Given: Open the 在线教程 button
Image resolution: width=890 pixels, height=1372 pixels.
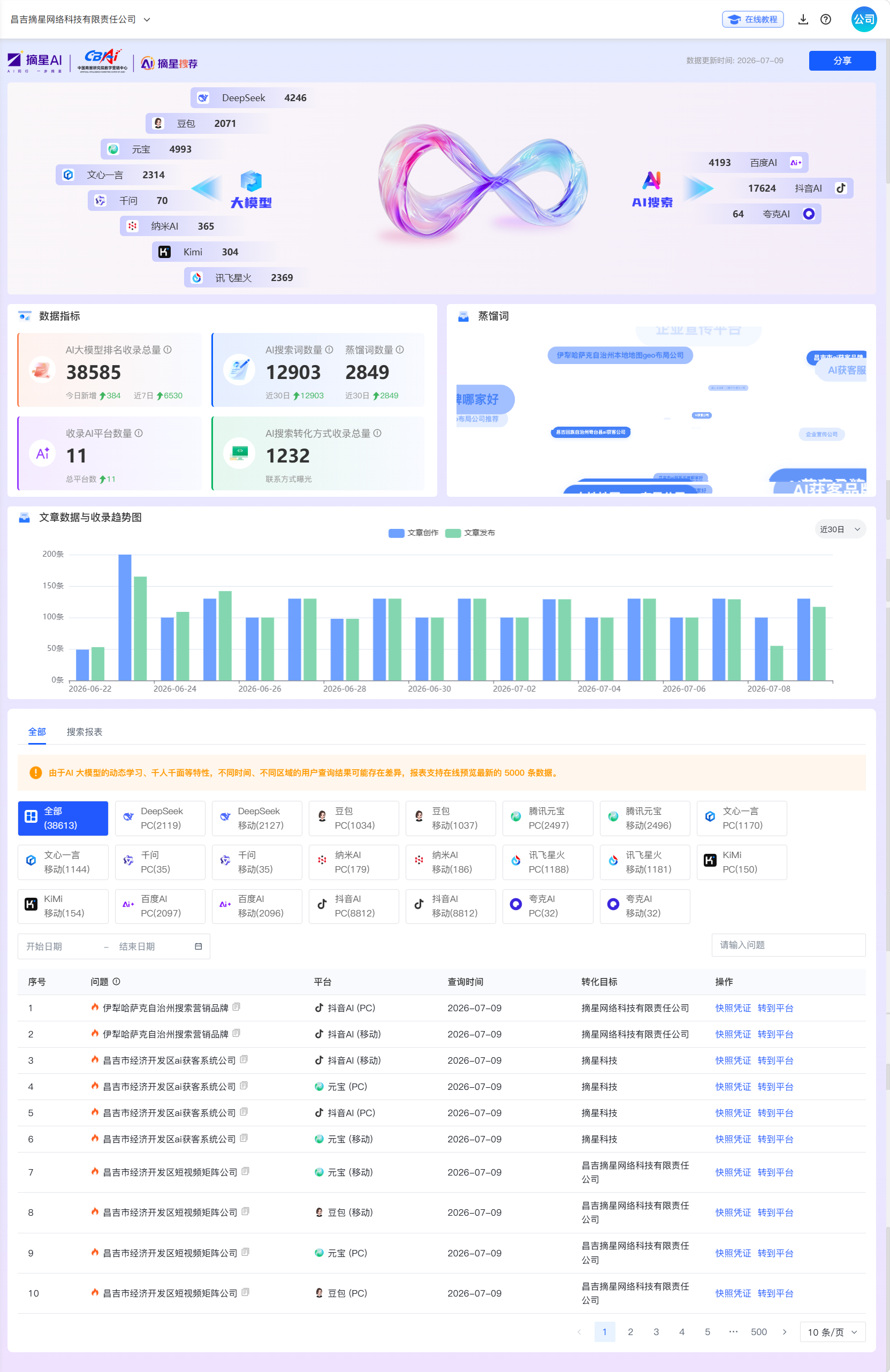Looking at the screenshot, I should tap(753, 20).
